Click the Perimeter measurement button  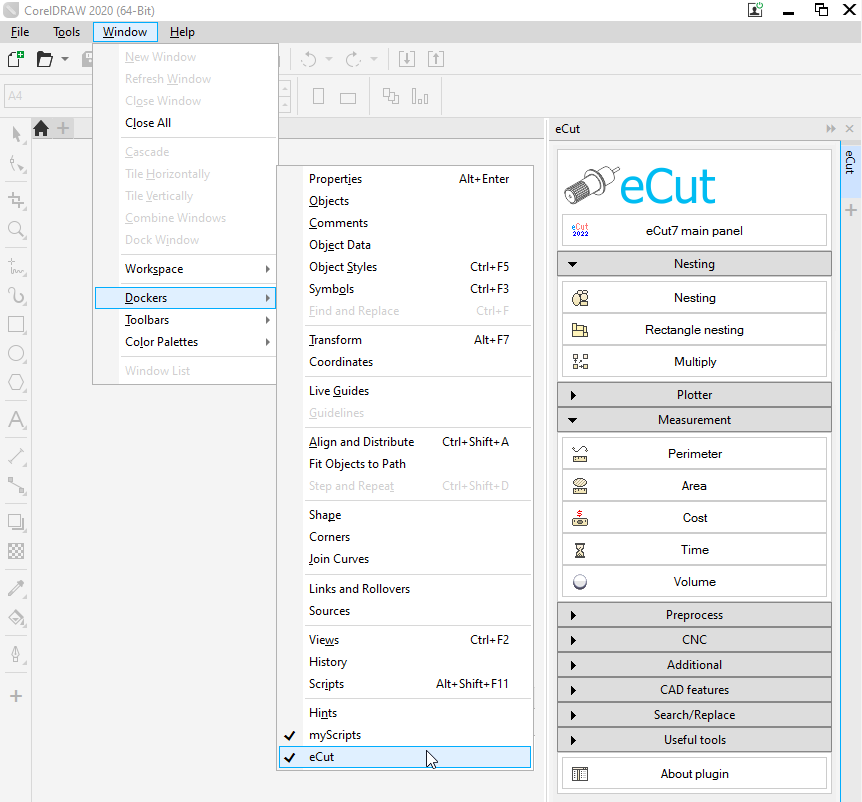[694, 454]
